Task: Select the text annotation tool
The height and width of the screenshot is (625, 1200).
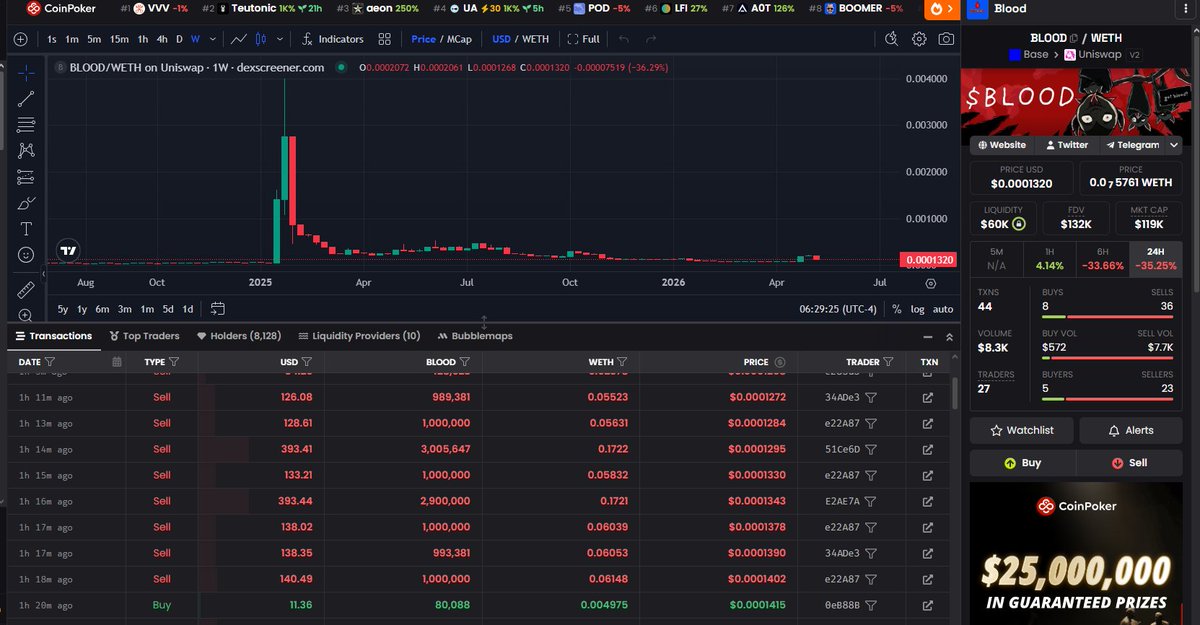Action: click(26, 229)
